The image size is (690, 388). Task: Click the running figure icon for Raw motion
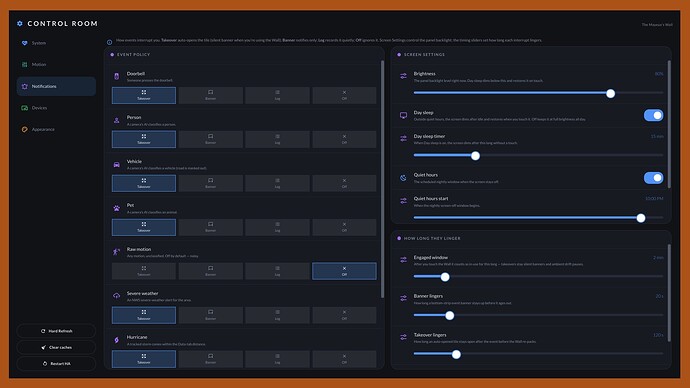pyautogui.click(x=117, y=252)
